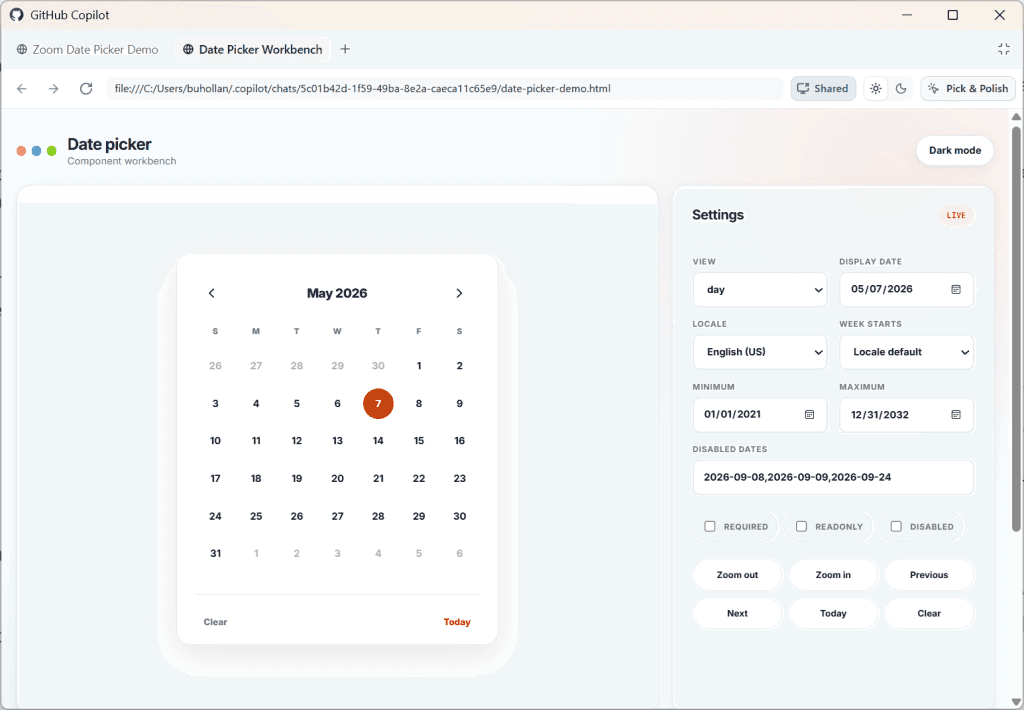Image resolution: width=1024 pixels, height=710 pixels.
Task: Click the Previous button in Settings
Action: pyautogui.click(x=929, y=575)
